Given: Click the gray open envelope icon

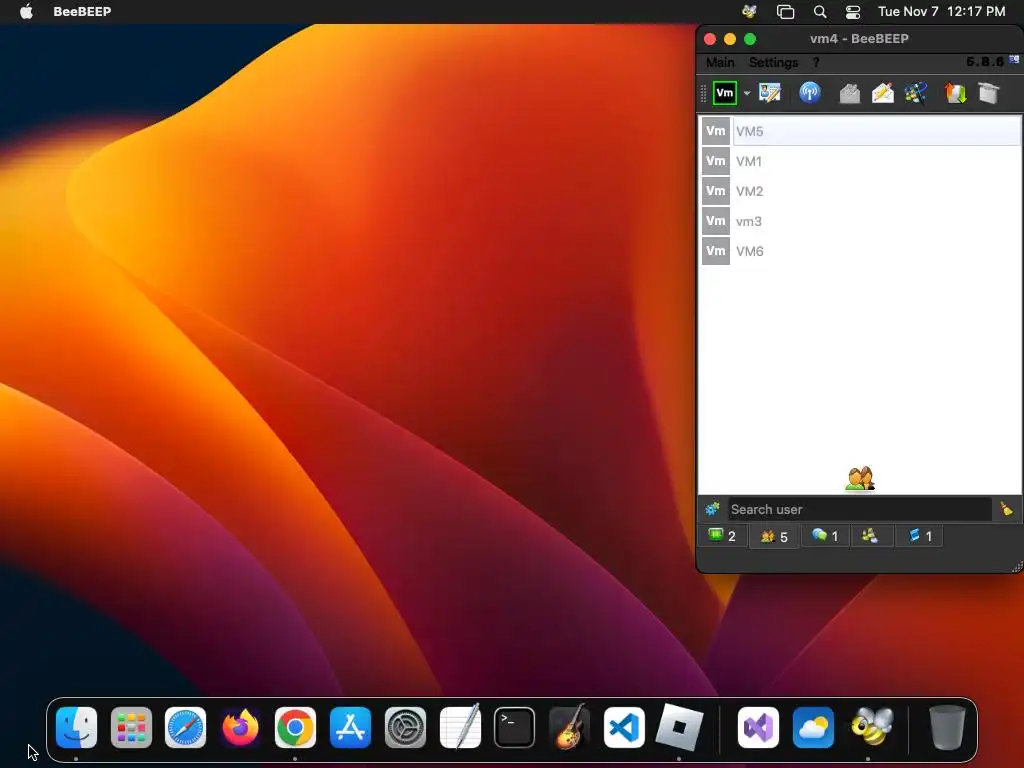Looking at the screenshot, I should point(850,93).
